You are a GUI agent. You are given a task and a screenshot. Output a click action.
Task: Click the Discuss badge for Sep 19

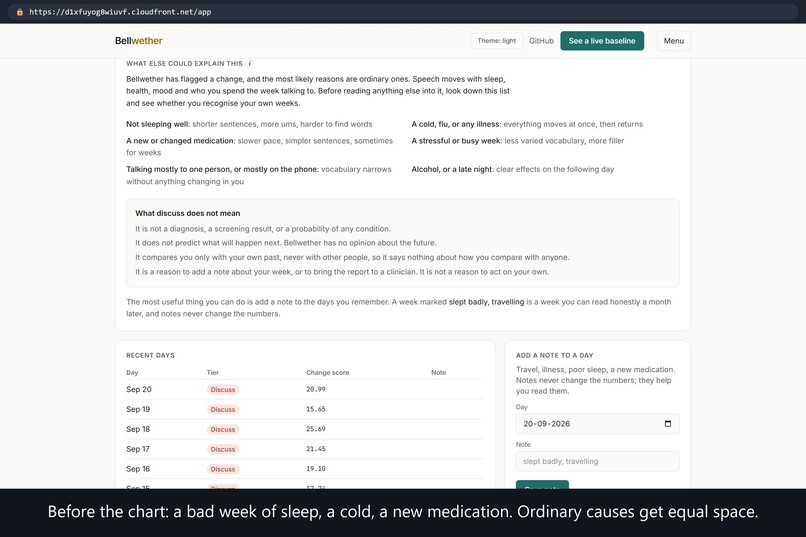pyautogui.click(x=223, y=410)
